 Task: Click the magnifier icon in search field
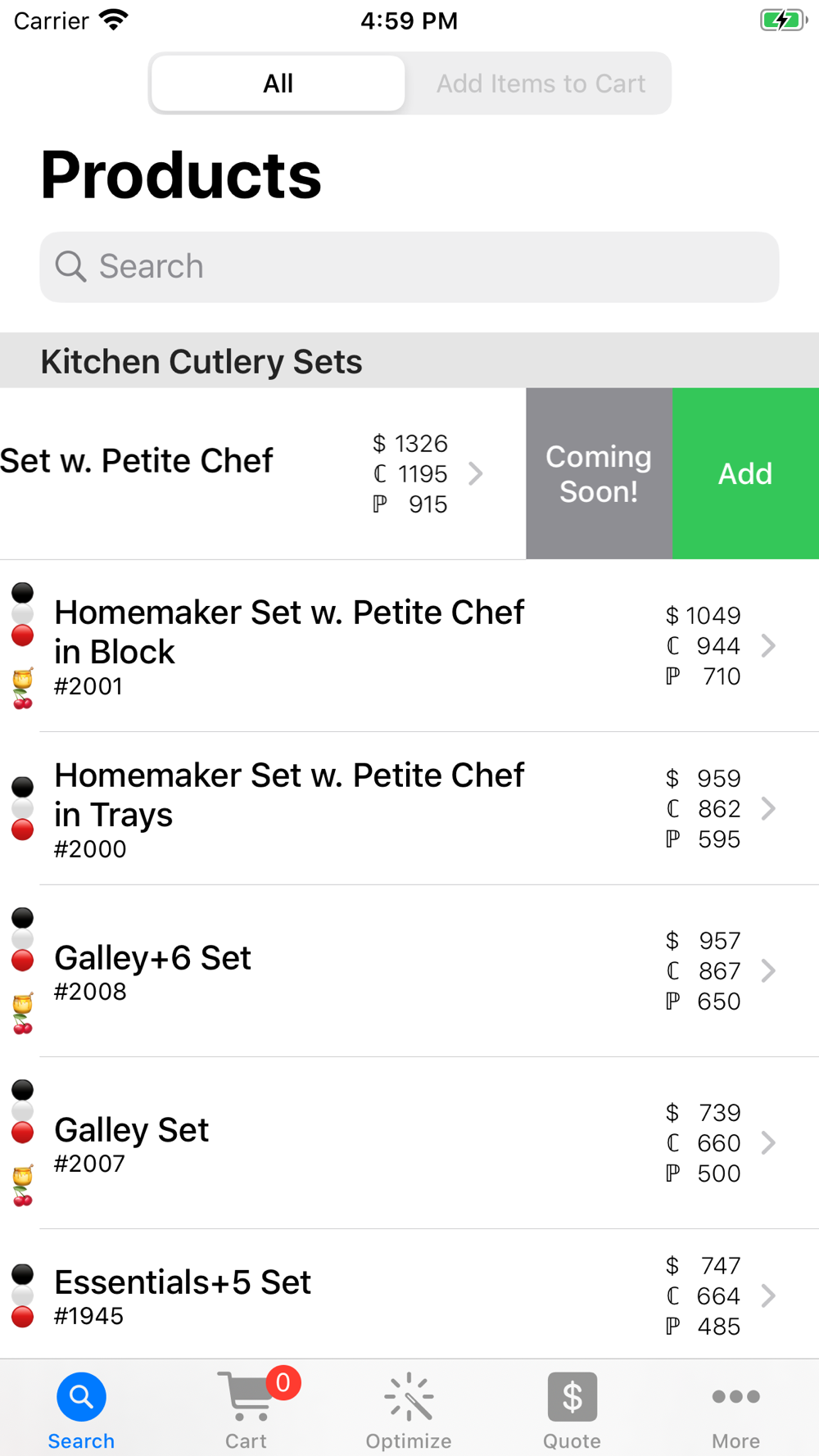[70, 267]
